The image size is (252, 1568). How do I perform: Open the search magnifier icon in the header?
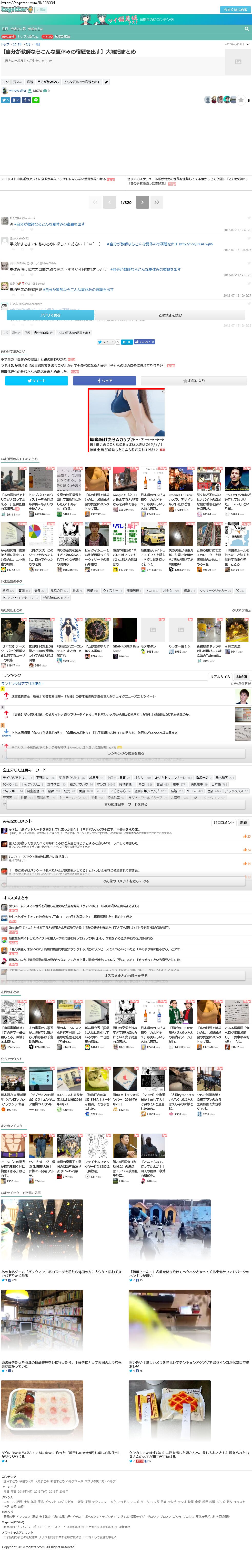(x=247, y=28)
